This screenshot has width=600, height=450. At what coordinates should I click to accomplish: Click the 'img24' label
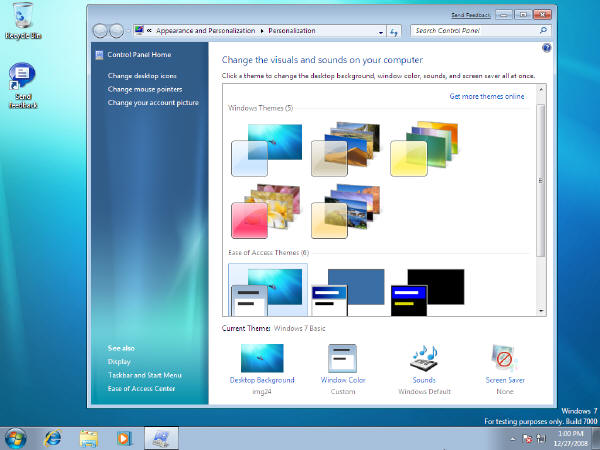(262, 391)
